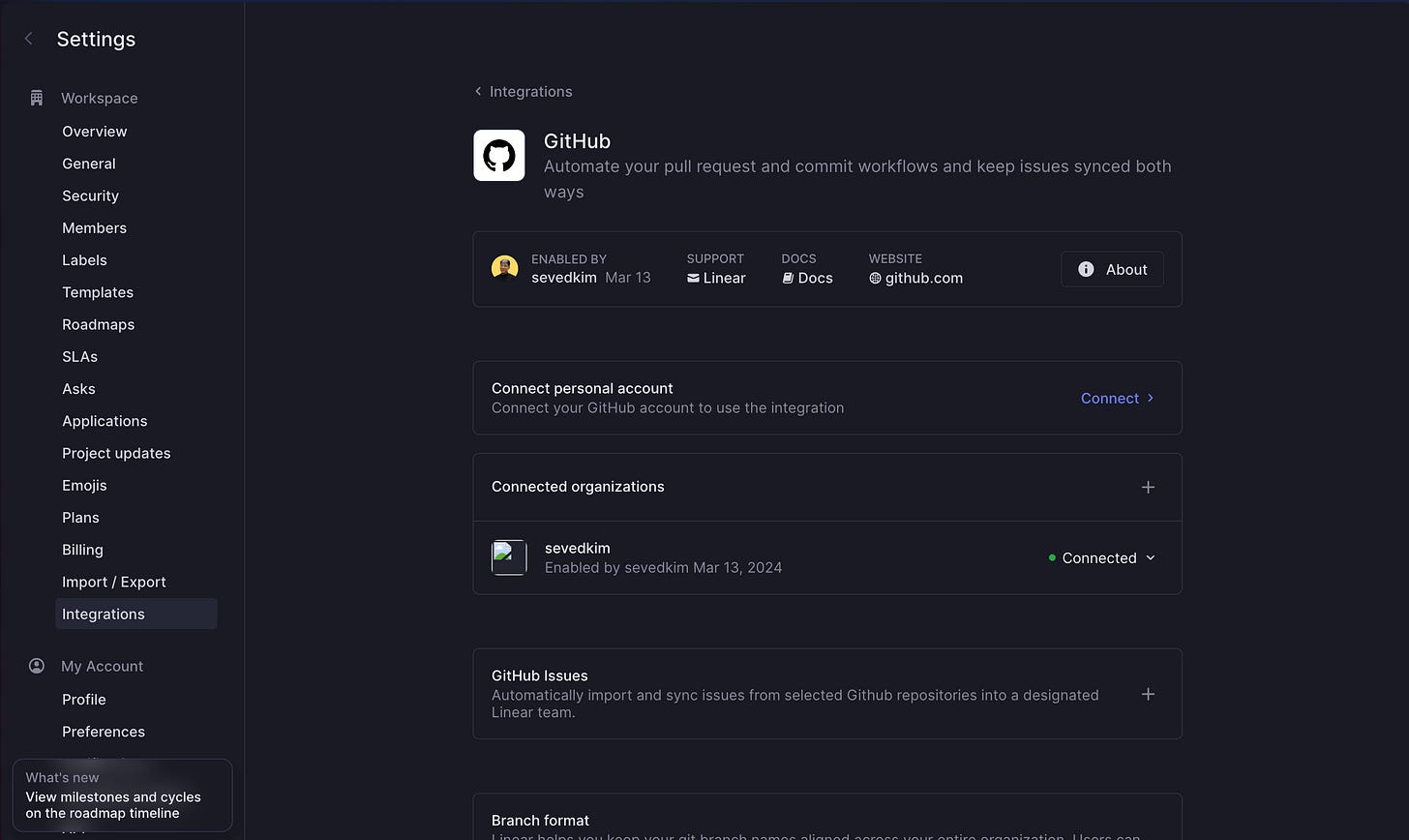
Task: Click the Settings title text
Action: 96,39
